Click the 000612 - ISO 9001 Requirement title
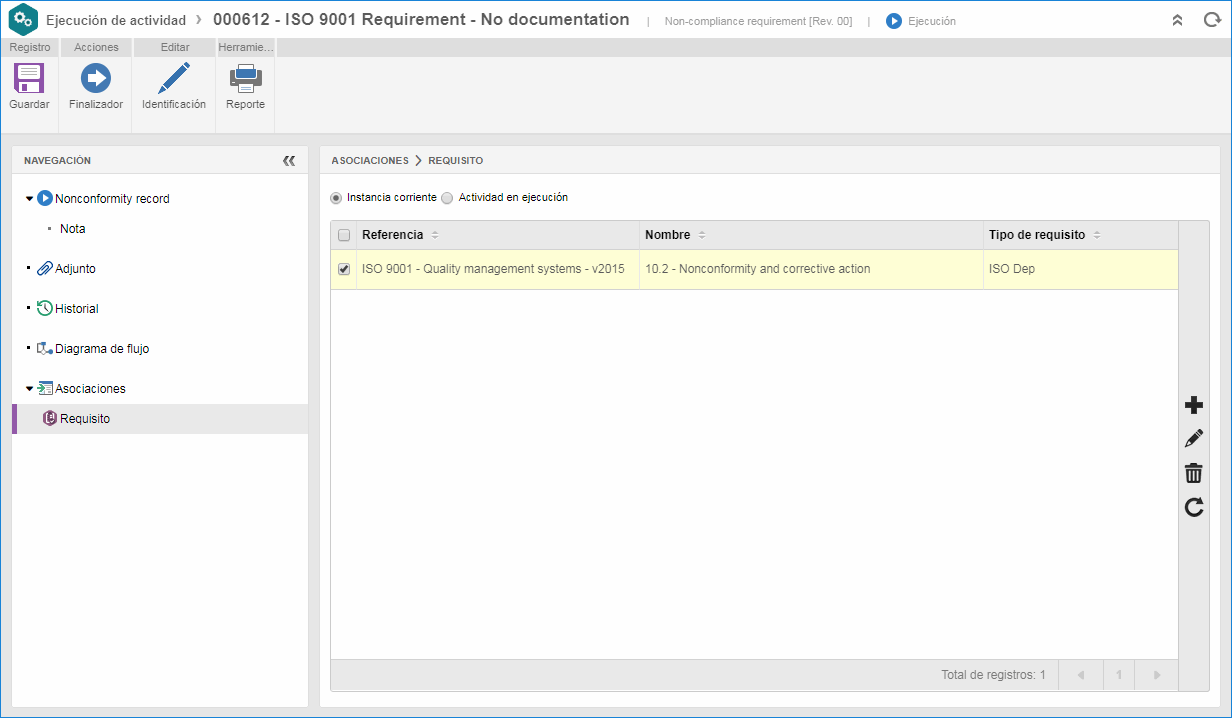 [421, 20]
